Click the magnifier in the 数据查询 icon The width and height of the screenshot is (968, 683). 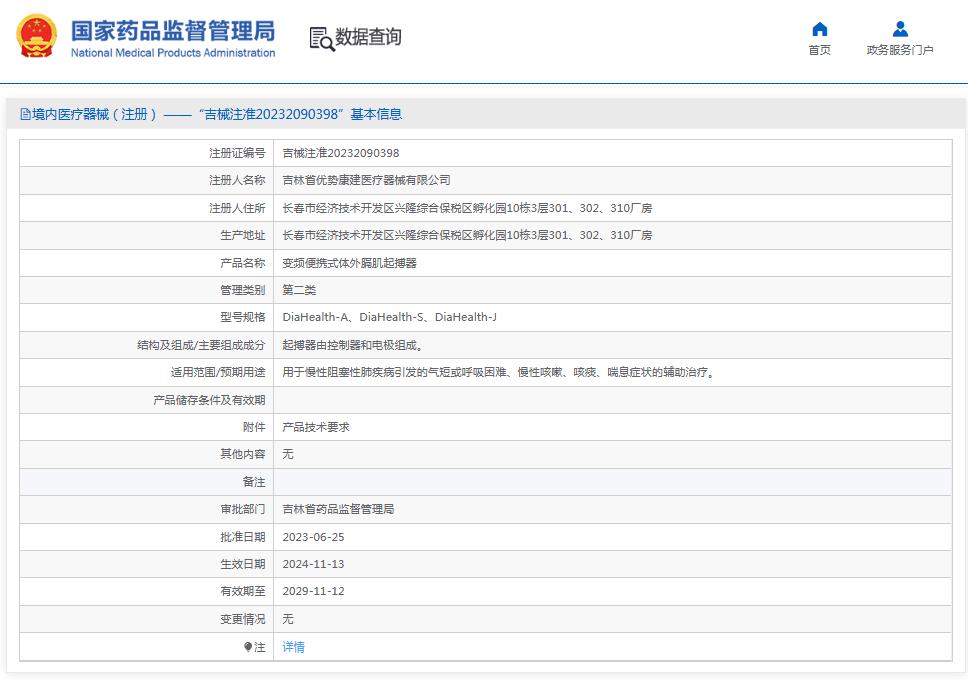[x=327, y=44]
